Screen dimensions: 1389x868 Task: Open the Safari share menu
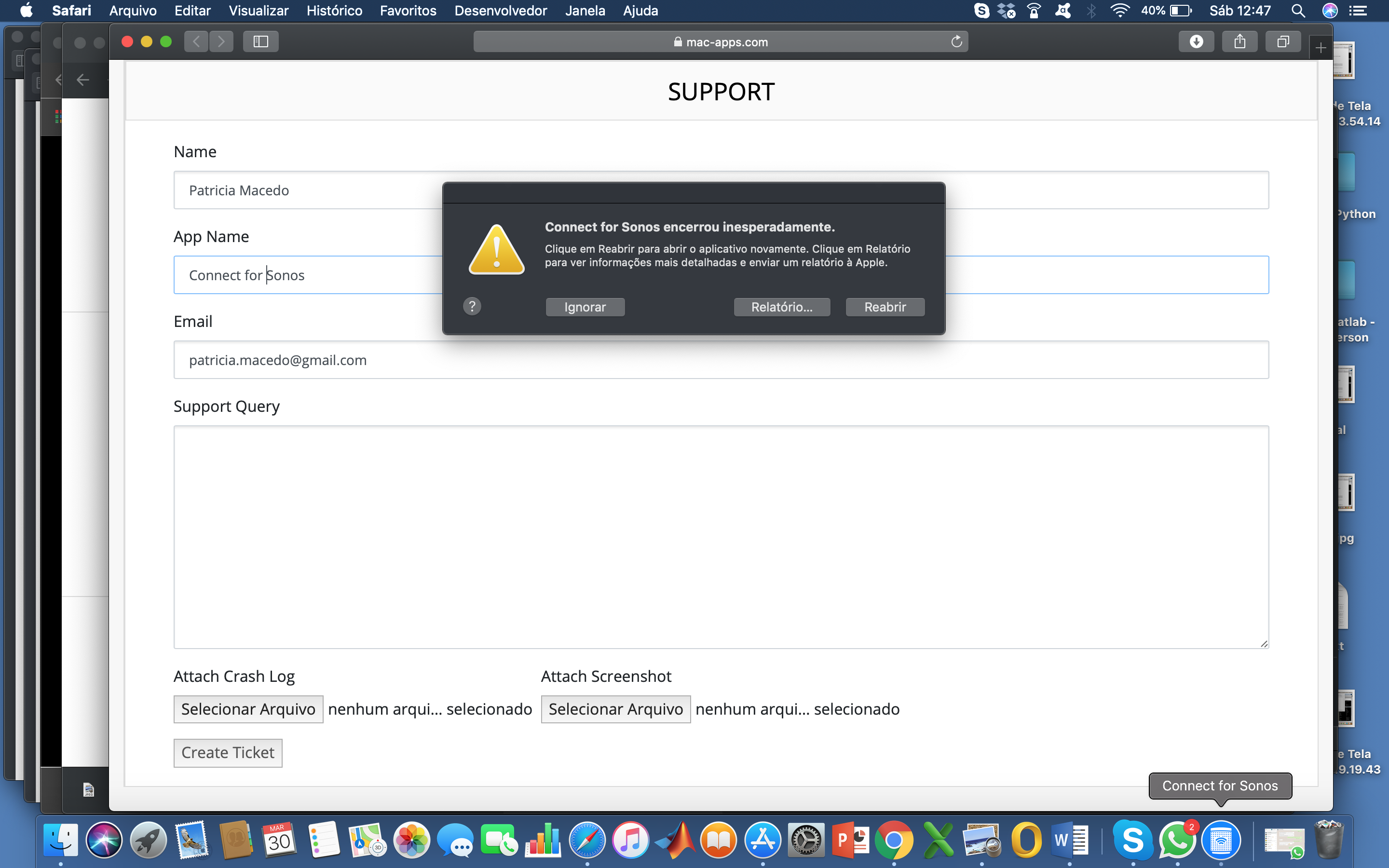pos(1240,41)
